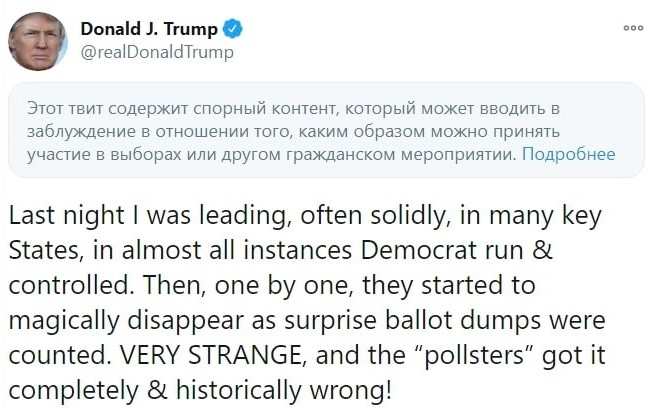Follow the blue Подробнее link

pos(569,155)
